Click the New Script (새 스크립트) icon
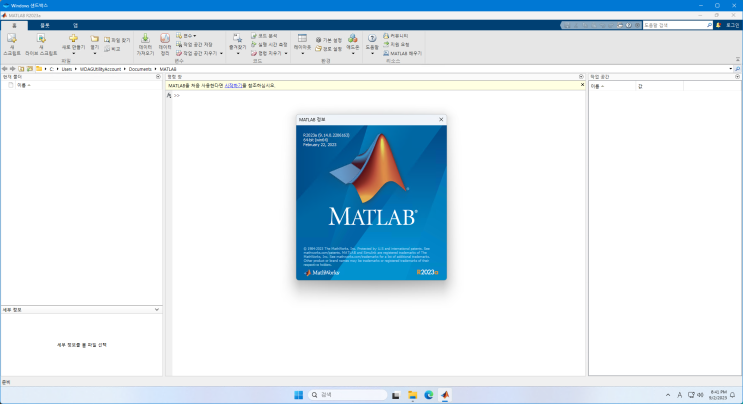 tap(12, 39)
